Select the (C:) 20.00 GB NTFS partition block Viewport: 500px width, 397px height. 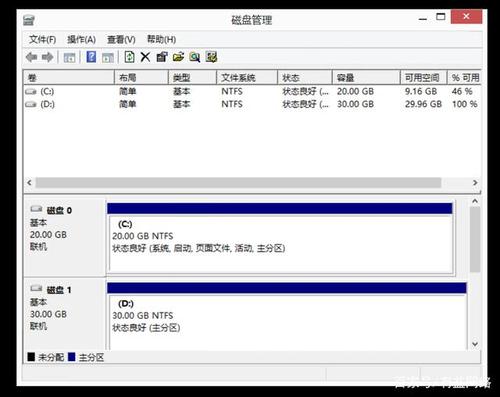coord(280,238)
